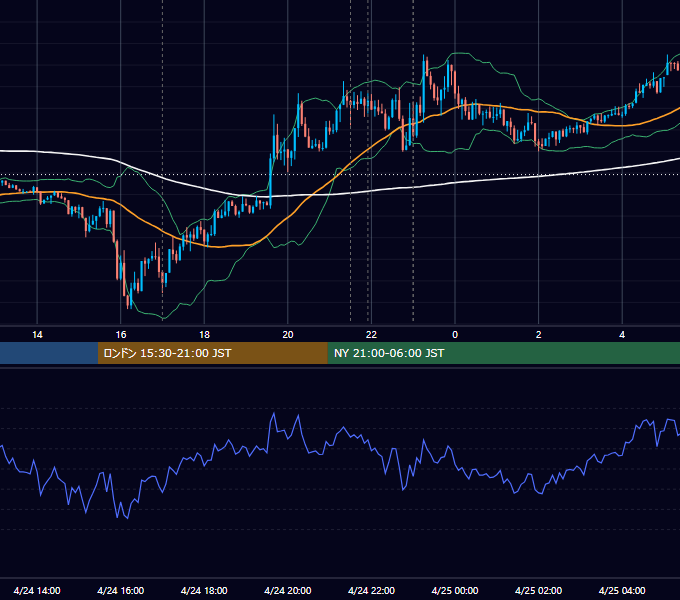This screenshot has width=680, height=600.
Task: Click the '4/24 16:00' date label
Action: pos(121,590)
